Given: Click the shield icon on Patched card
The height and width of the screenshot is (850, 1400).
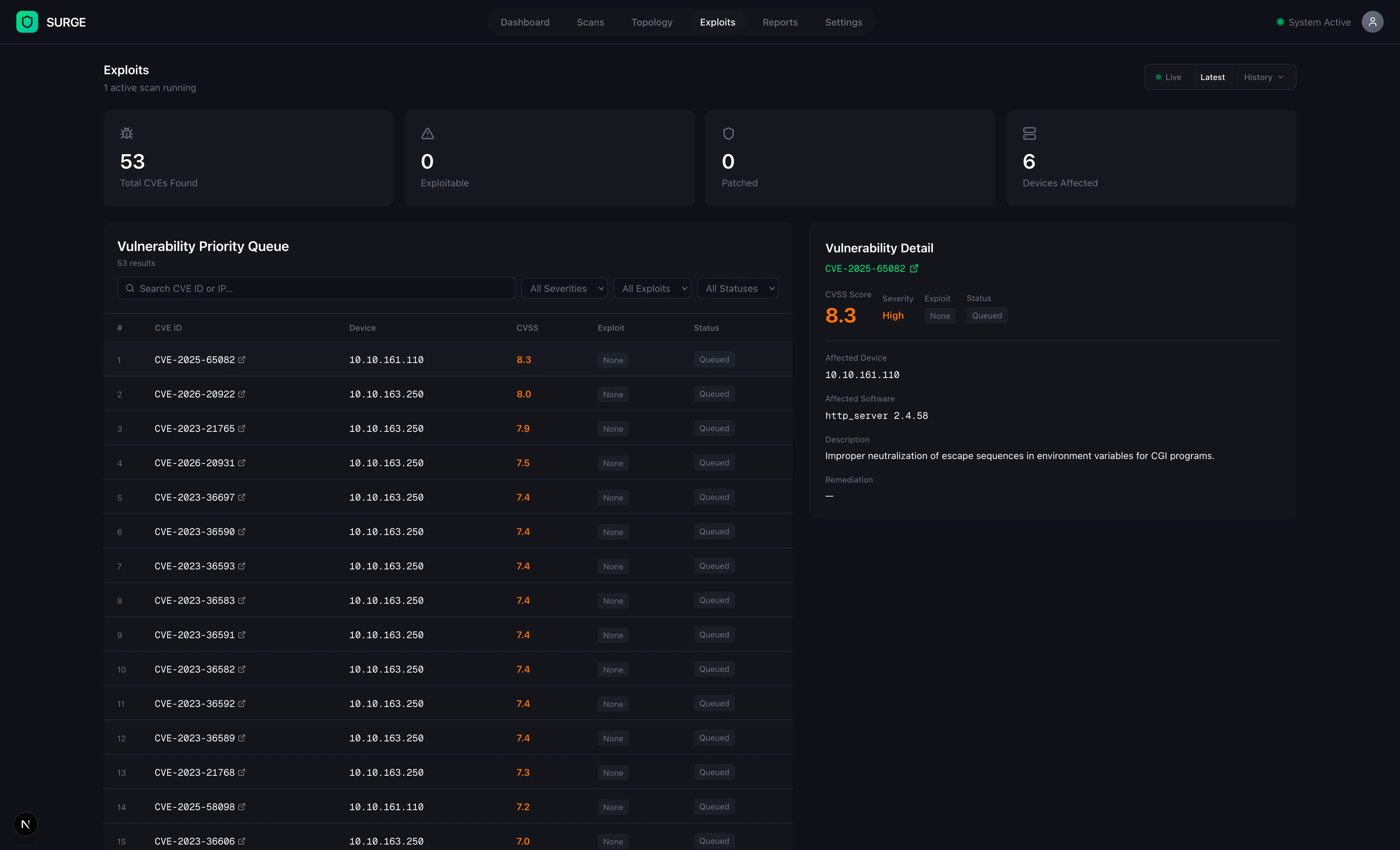Looking at the screenshot, I should pyautogui.click(x=728, y=133).
